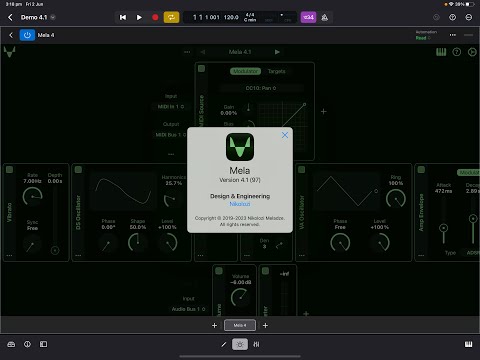Image resolution: width=480 pixels, height=360 pixels.
Task: Adjust DS Oscillator Level knob
Action: pos(167,242)
